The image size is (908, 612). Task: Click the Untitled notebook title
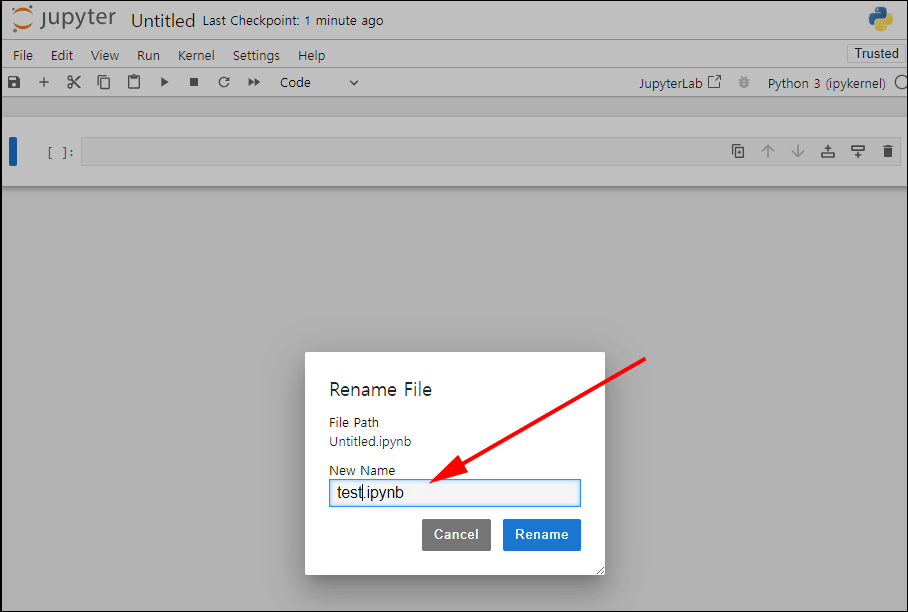tap(163, 21)
